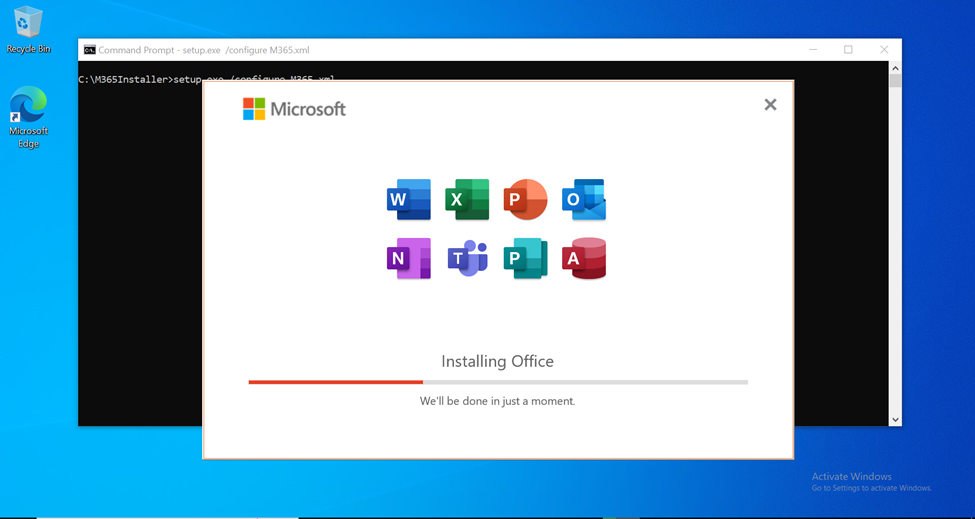Maximize the Command Prompt window

click(x=848, y=50)
